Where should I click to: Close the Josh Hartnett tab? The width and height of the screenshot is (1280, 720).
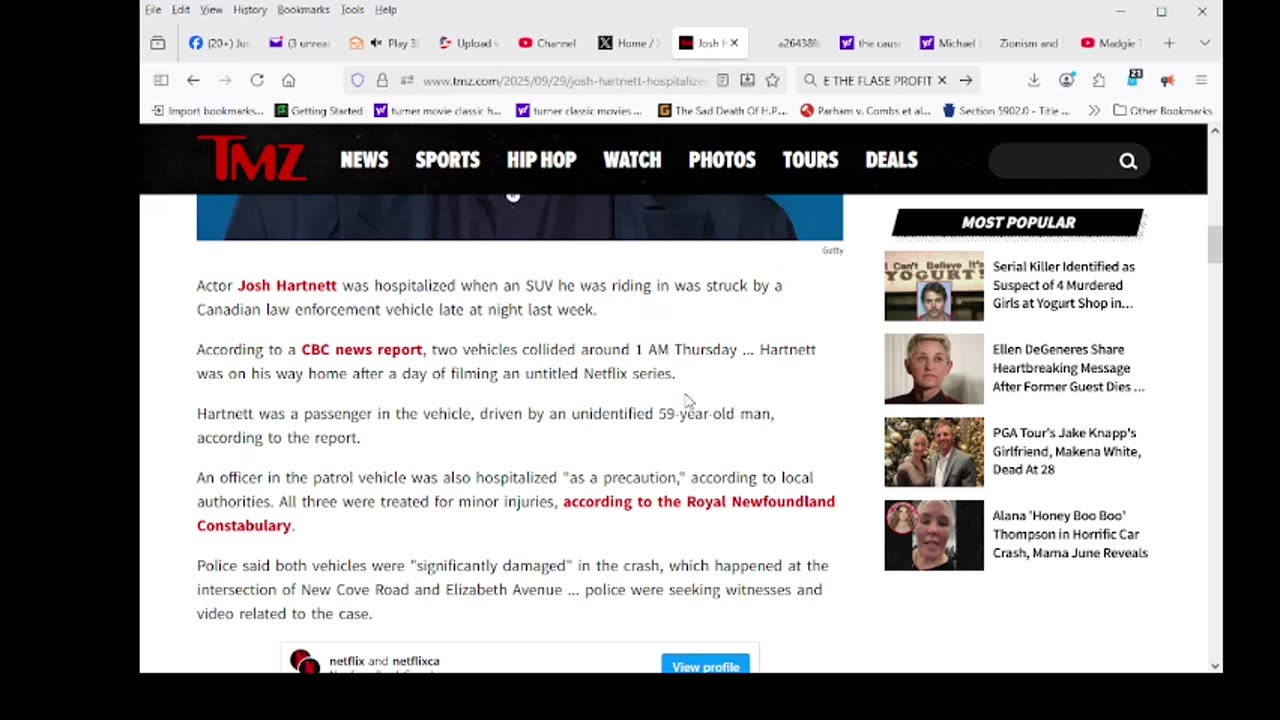click(x=733, y=43)
